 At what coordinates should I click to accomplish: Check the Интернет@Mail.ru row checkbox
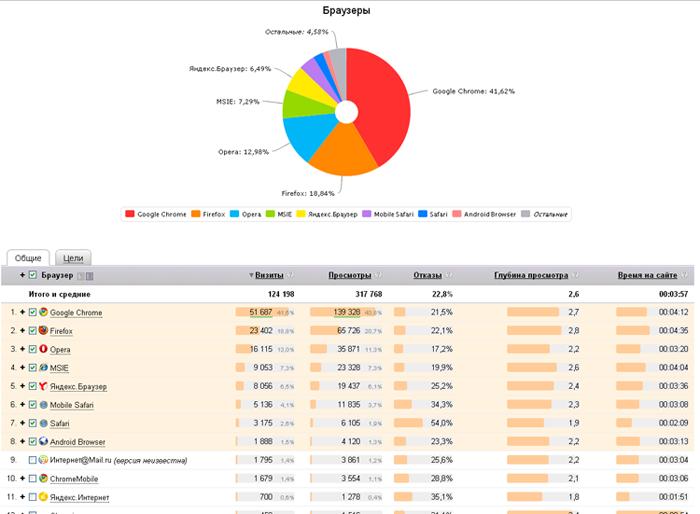(x=32, y=460)
